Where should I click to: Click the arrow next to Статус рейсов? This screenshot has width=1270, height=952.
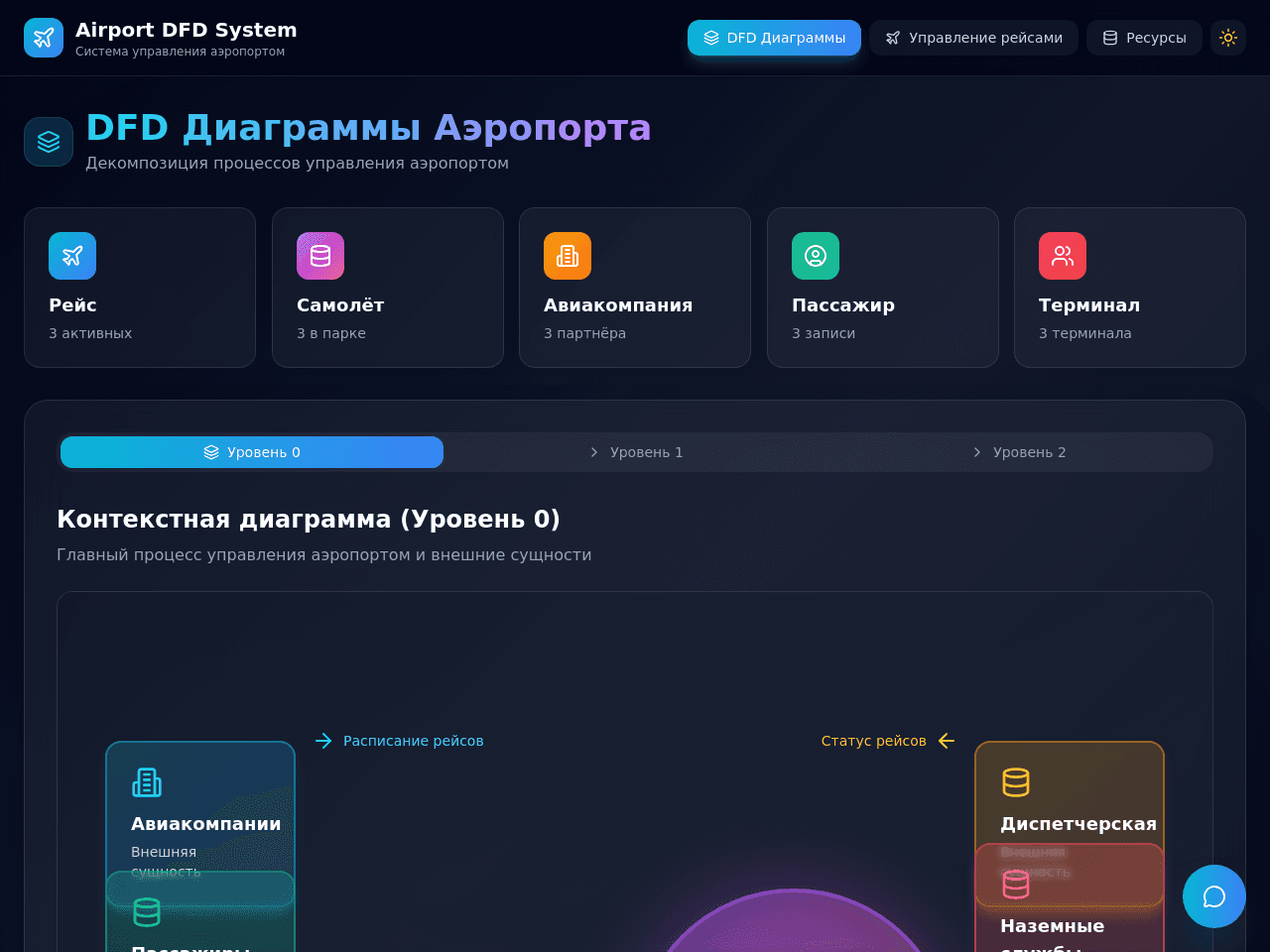point(947,741)
